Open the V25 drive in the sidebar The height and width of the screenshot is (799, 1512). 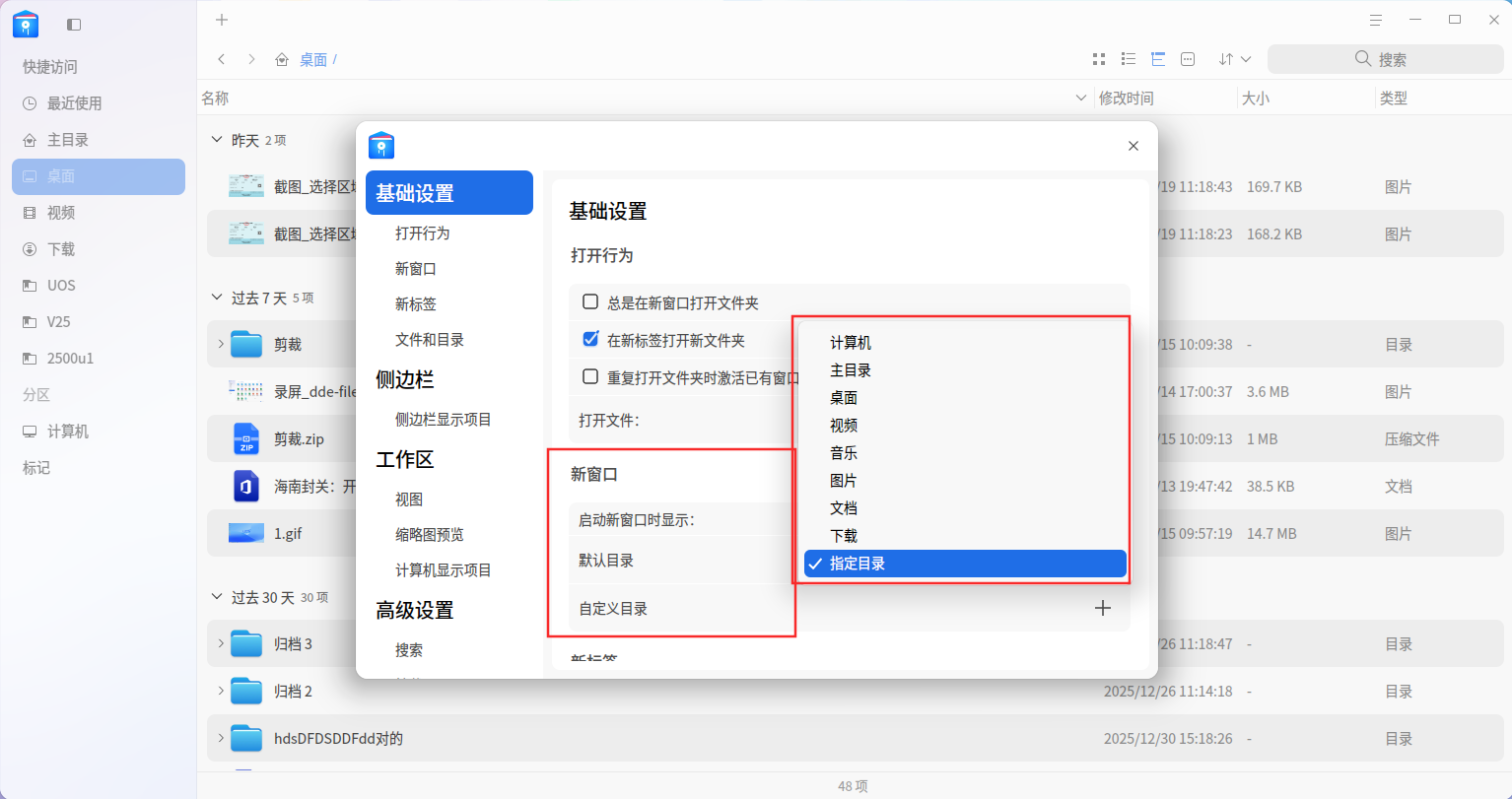pos(99,322)
